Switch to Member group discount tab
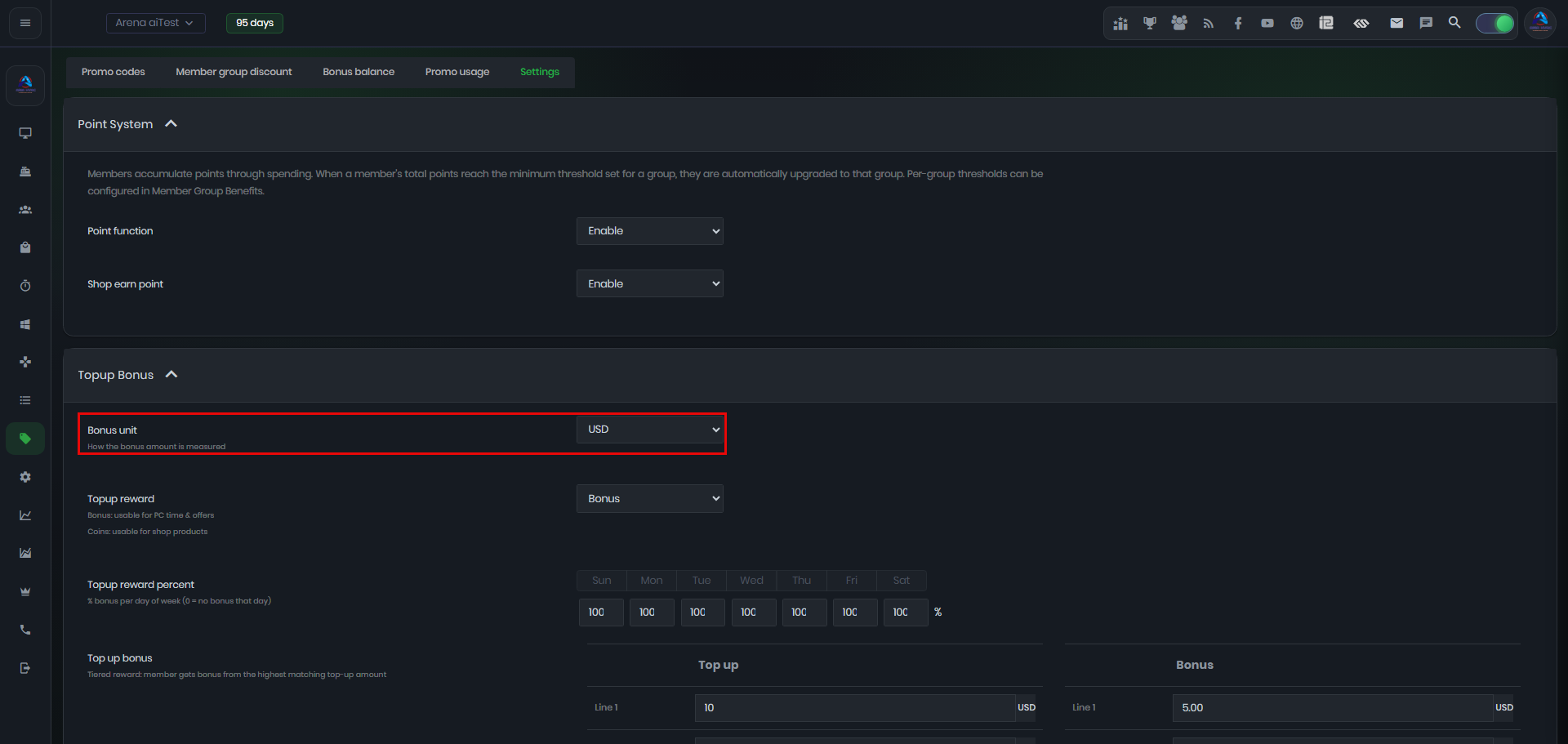This screenshot has height=744, width=1568. coord(234,72)
